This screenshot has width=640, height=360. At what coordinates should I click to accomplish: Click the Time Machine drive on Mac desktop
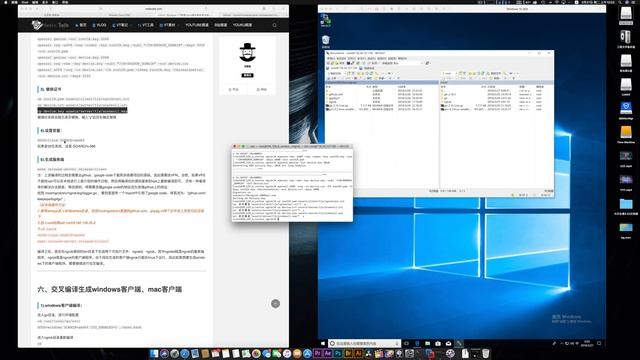click(x=626, y=133)
